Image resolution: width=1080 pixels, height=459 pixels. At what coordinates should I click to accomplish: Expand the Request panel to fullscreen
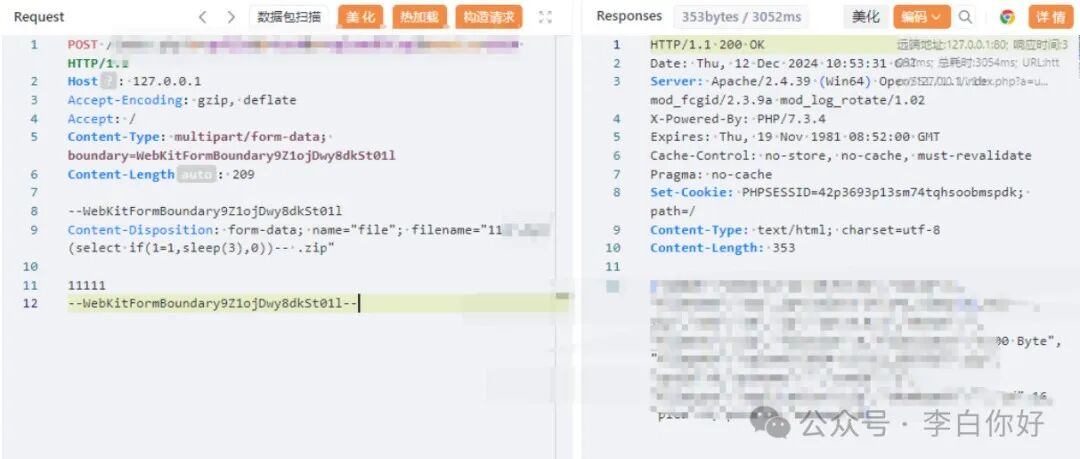point(546,17)
